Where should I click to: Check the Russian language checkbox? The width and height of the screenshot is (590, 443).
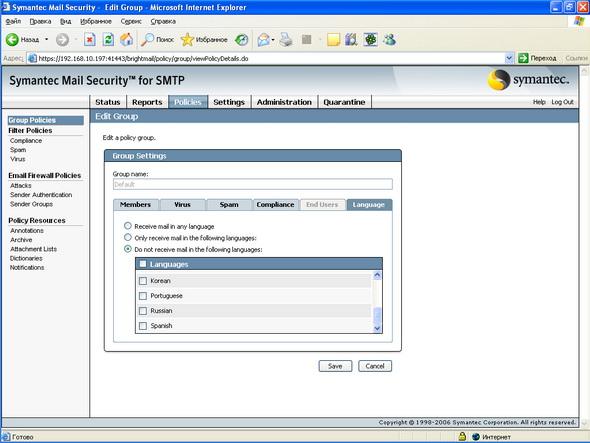[x=143, y=311]
